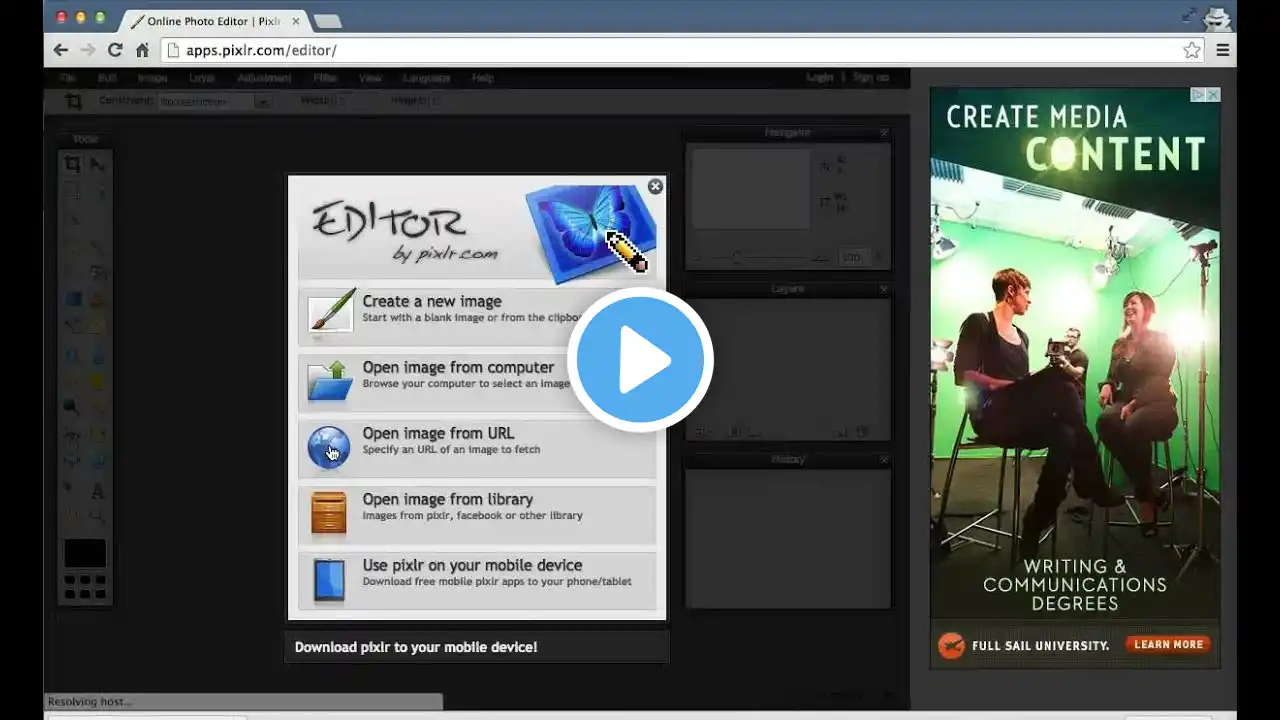The height and width of the screenshot is (720, 1280).
Task: Select the Move tool in the Tools panel
Action: tap(98, 164)
